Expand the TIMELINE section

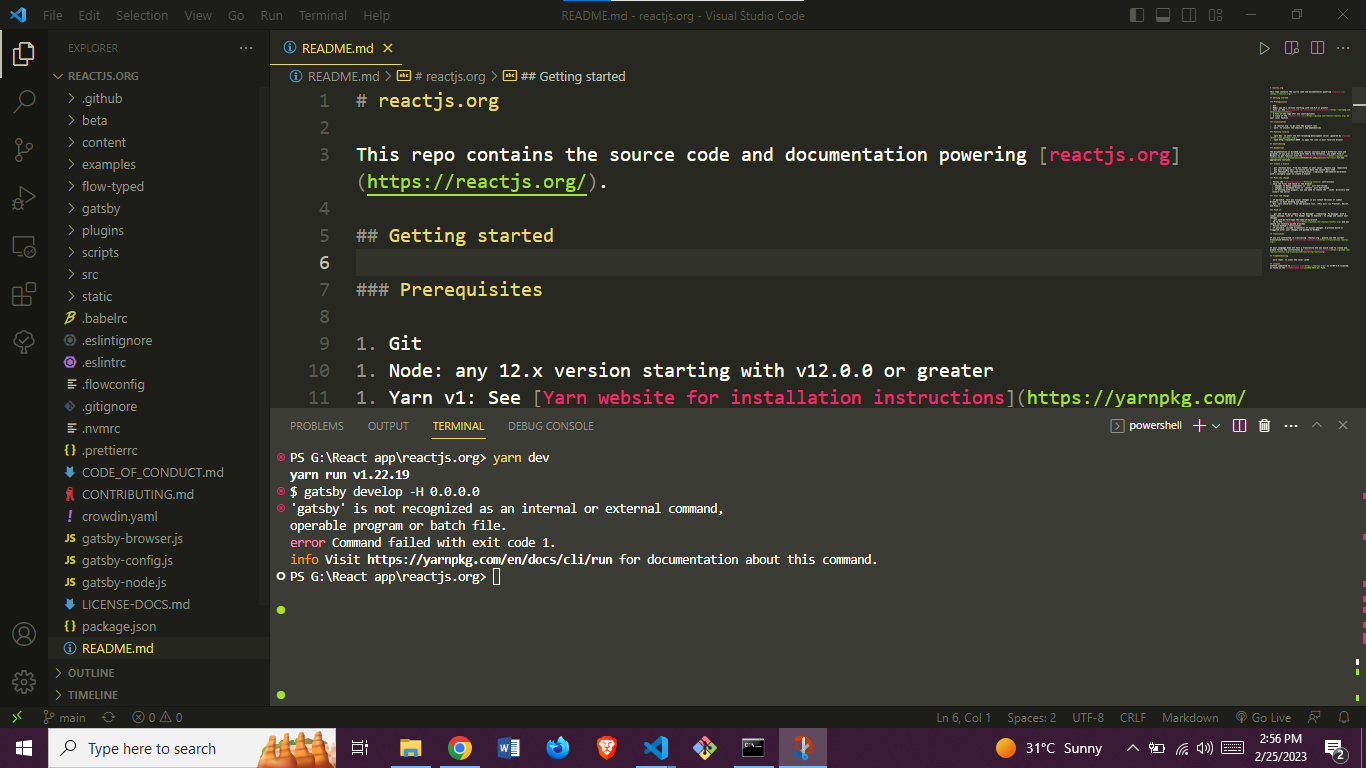[x=159, y=695]
